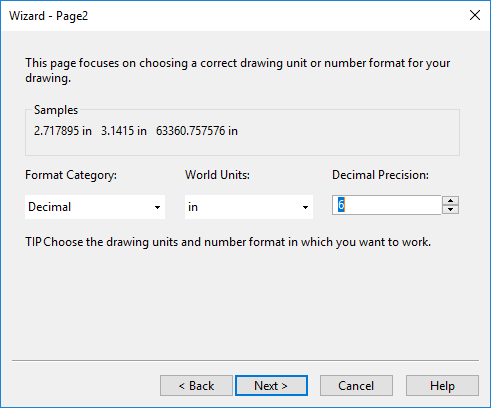Click inside the Decimal Precision field
The width and height of the screenshot is (491, 408).
tap(387, 205)
